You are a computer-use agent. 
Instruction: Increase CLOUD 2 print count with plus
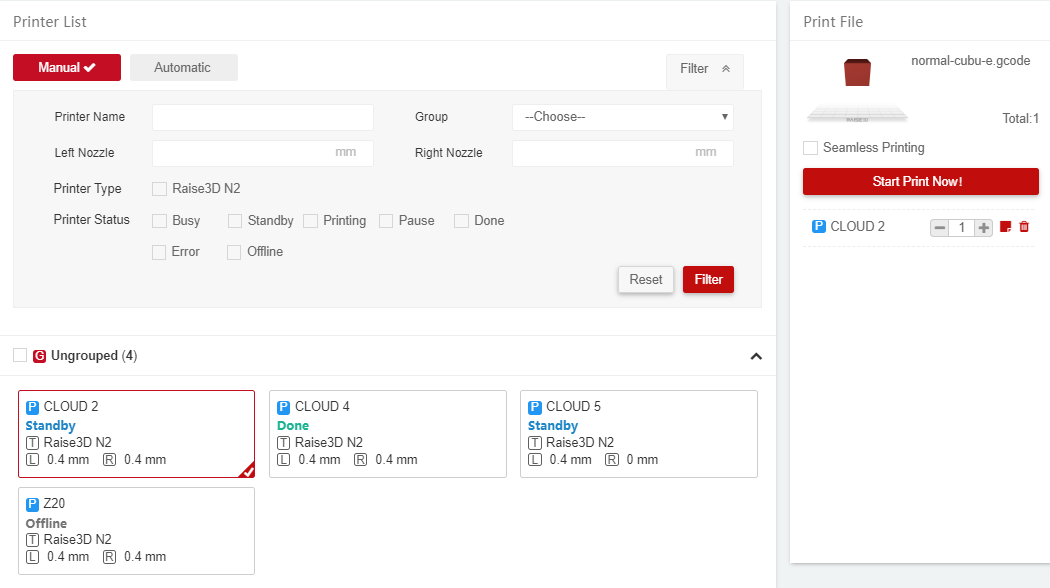pos(984,228)
